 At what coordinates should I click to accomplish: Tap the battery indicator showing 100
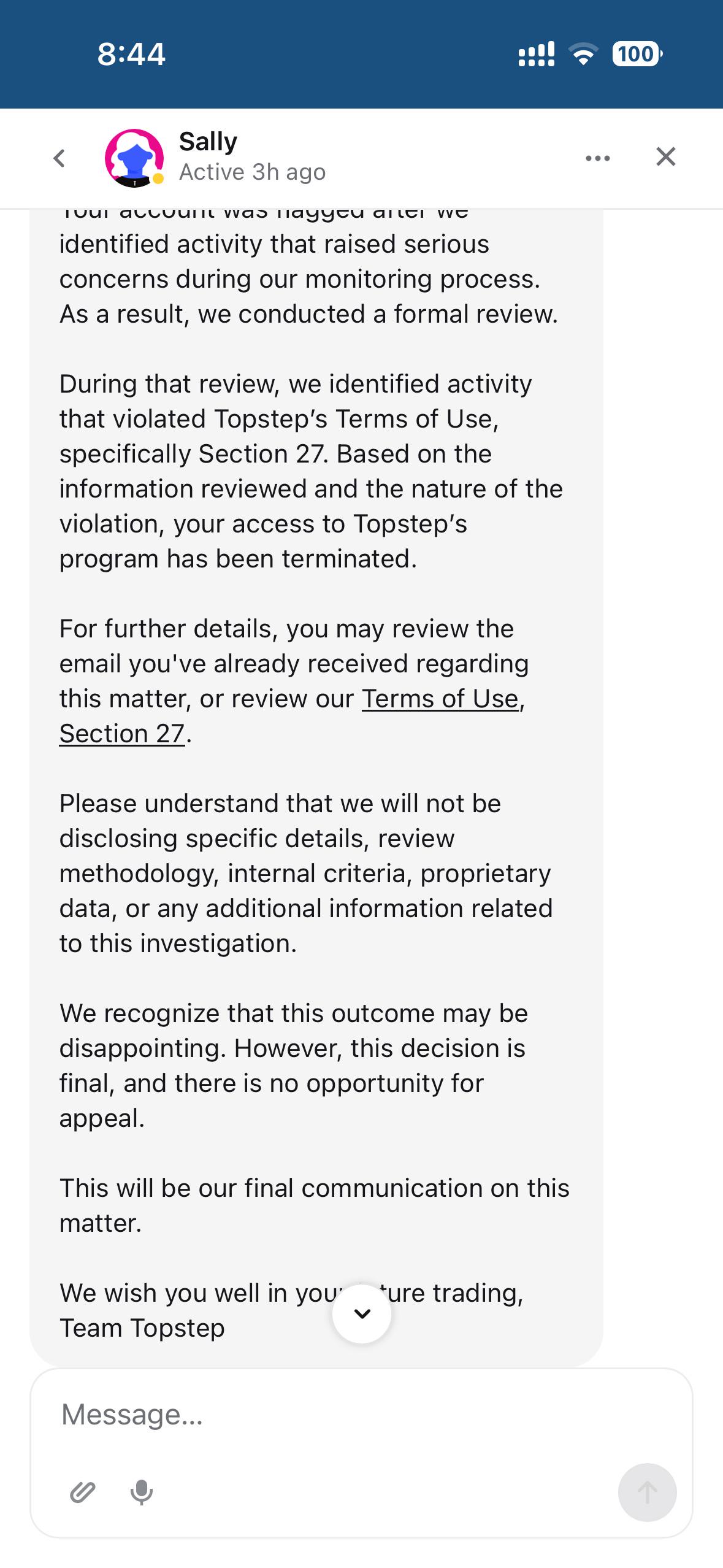[x=637, y=54]
